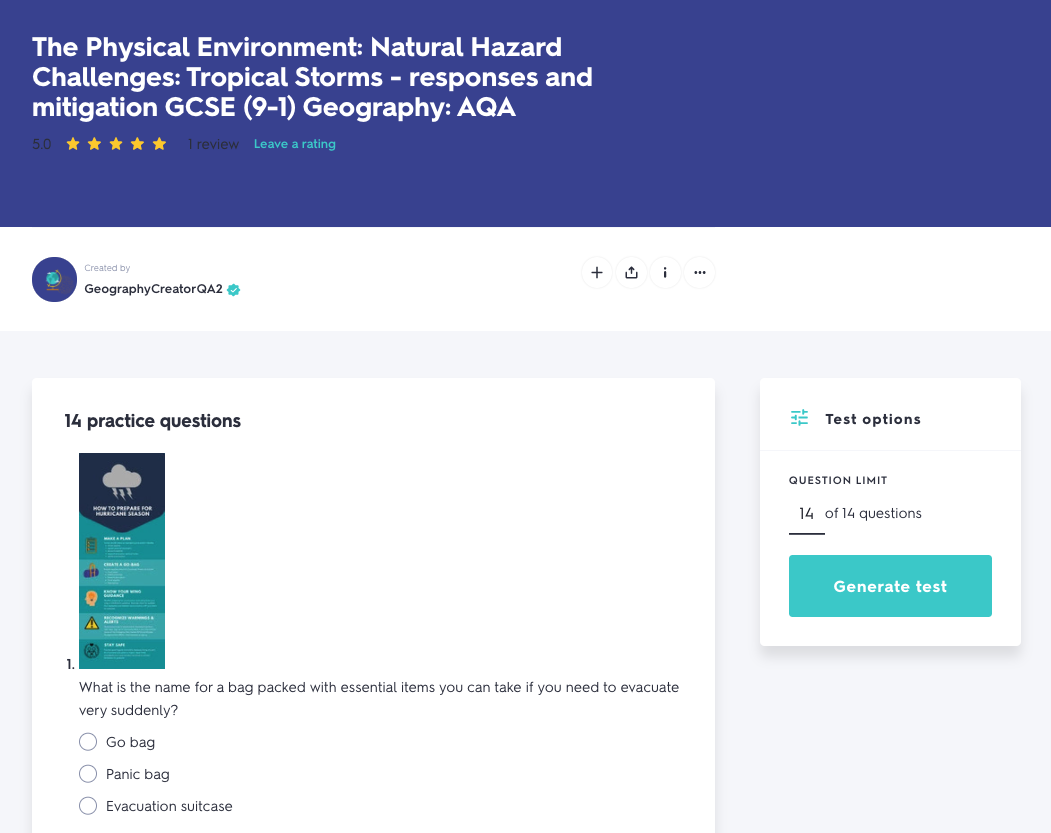Select the Go bag answer option
Screen dimensions: 1051x833
point(87,742)
